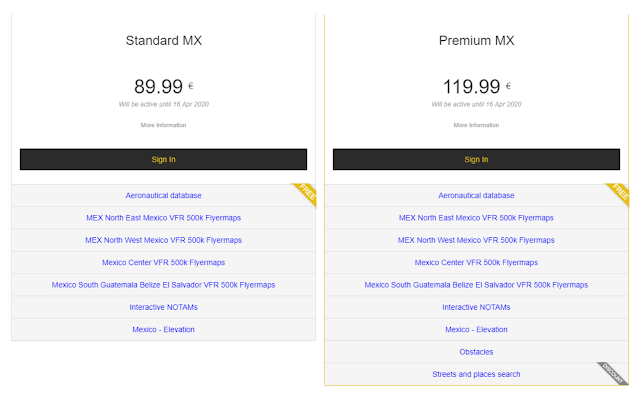Click the DISCOUNT ribbon on Premium MX
This screenshot has width=640, height=415.
[614, 372]
